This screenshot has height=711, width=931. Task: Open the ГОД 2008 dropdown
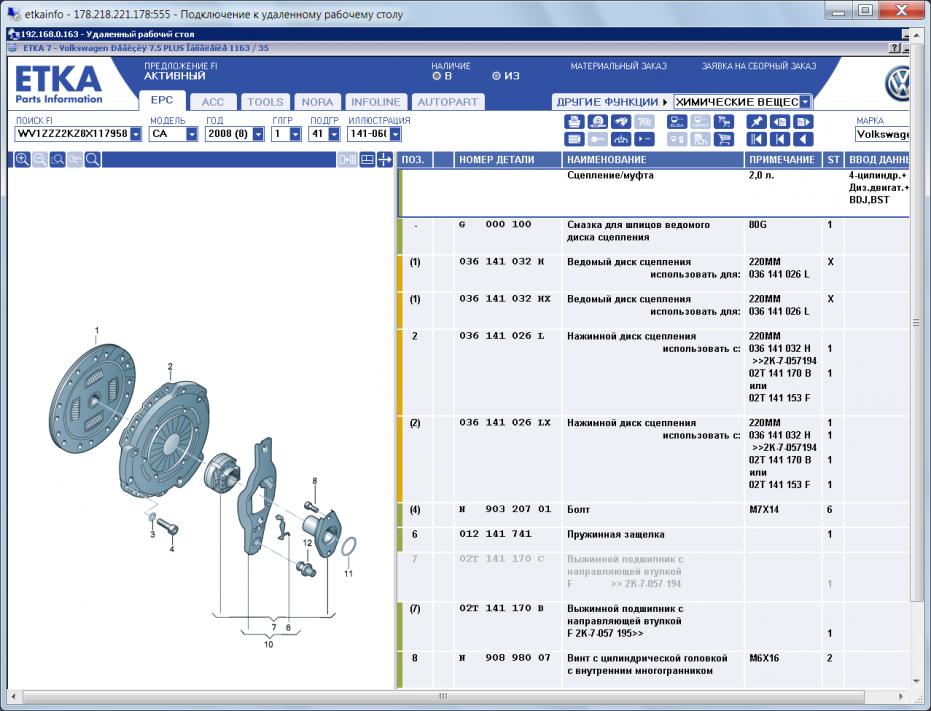[258, 134]
